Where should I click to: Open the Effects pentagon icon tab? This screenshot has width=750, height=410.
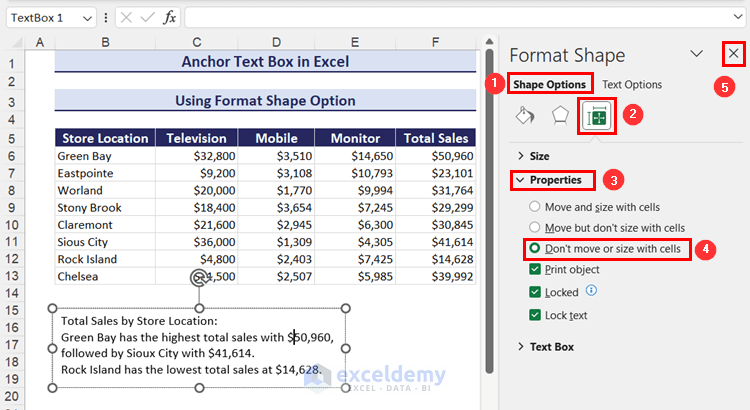(560, 115)
